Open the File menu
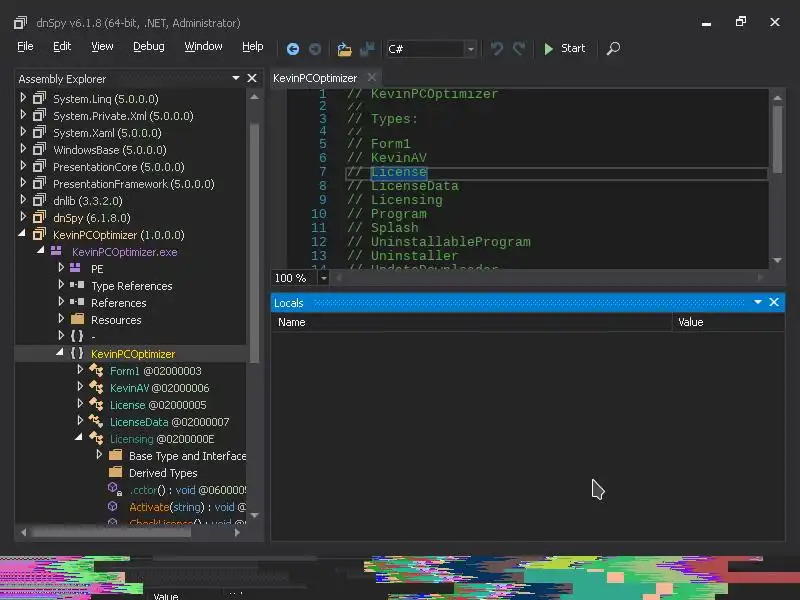This screenshot has height=600, width=800. coord(25,46)
